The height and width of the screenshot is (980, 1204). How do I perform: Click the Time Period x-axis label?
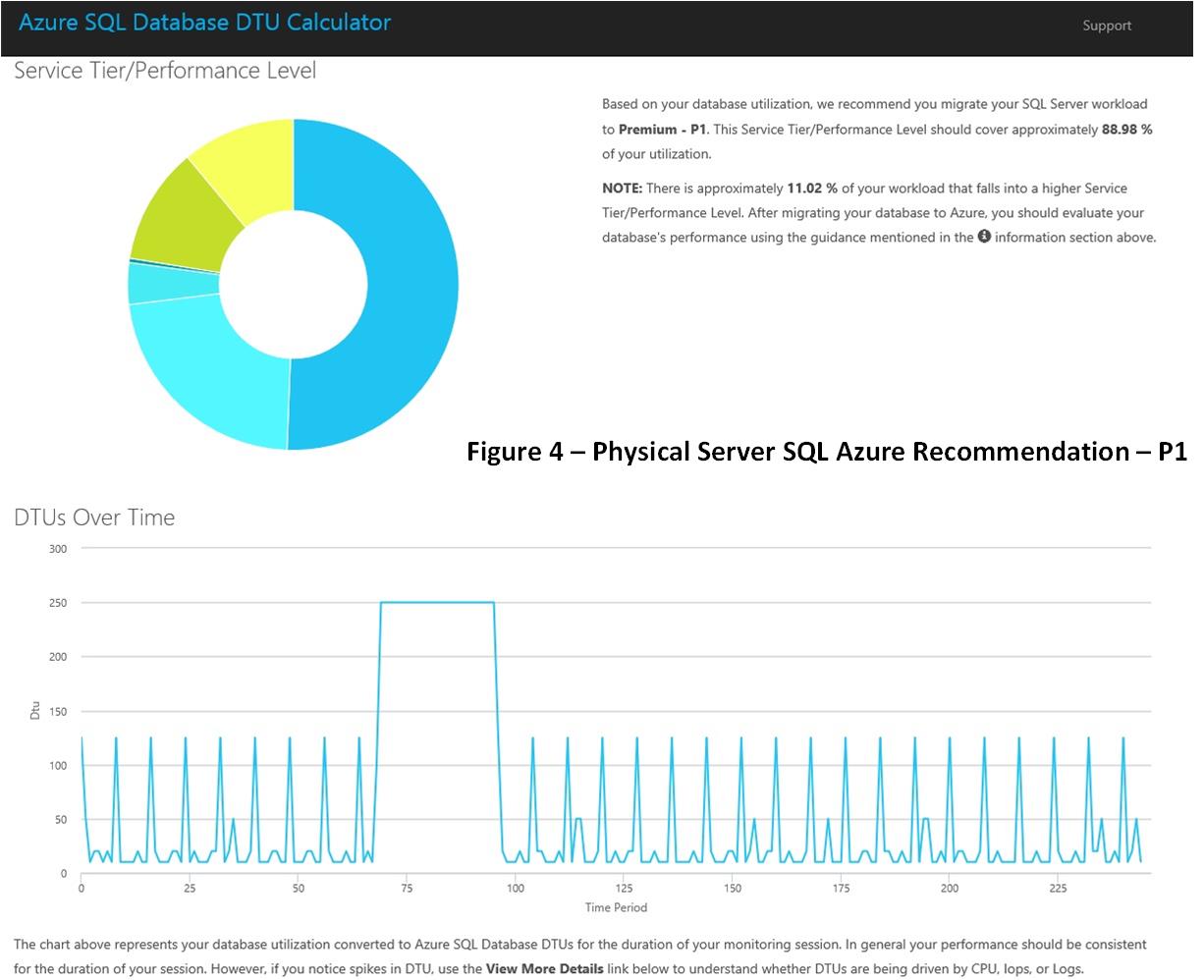[616, 907]
